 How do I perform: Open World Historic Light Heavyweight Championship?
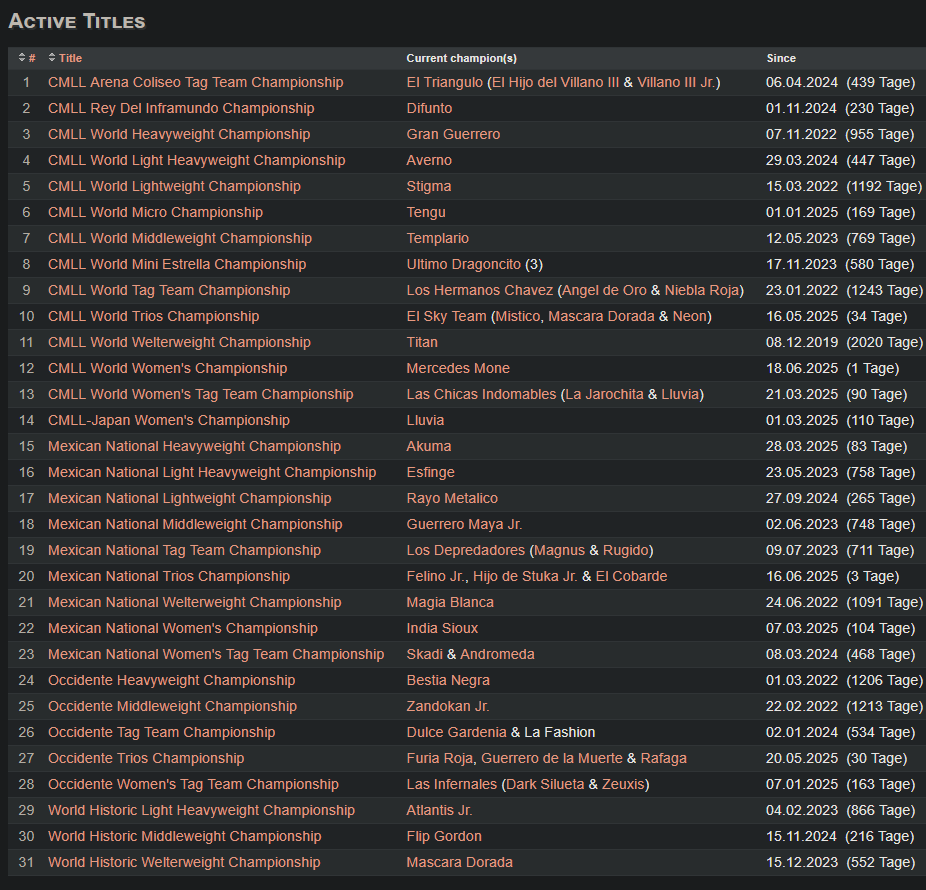tap(201, 810)
